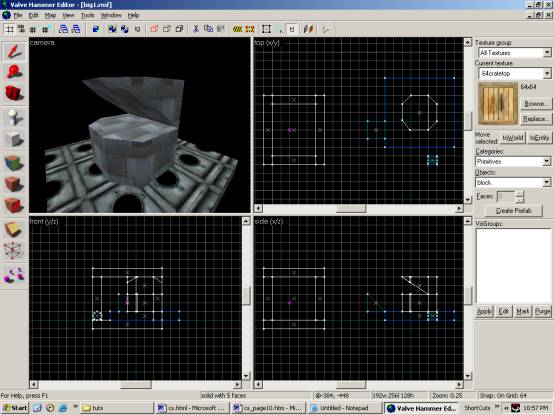
Task: Open the Map menu
Action: 50,15
